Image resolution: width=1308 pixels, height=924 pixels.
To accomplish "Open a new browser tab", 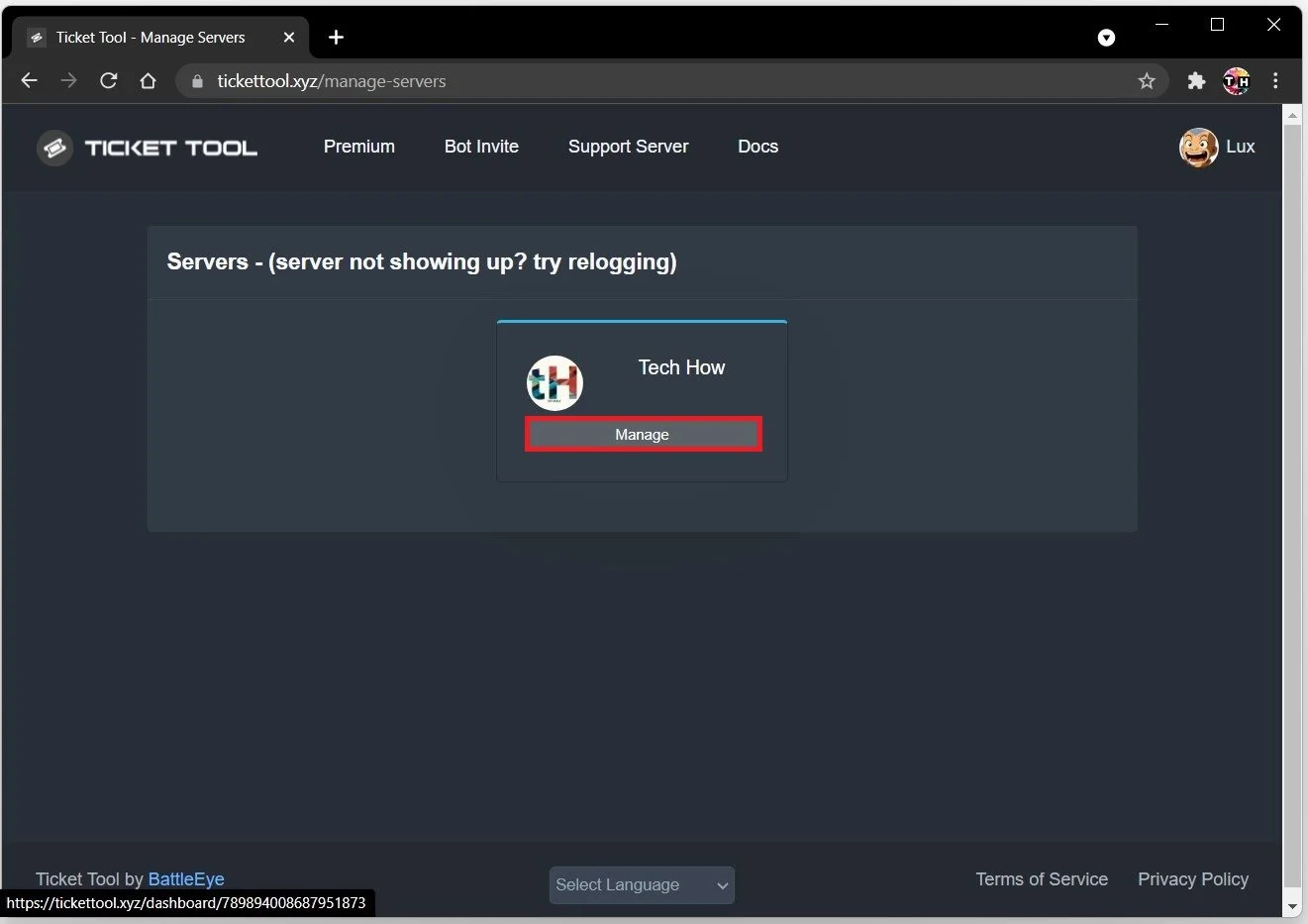I will coord(336,38).
